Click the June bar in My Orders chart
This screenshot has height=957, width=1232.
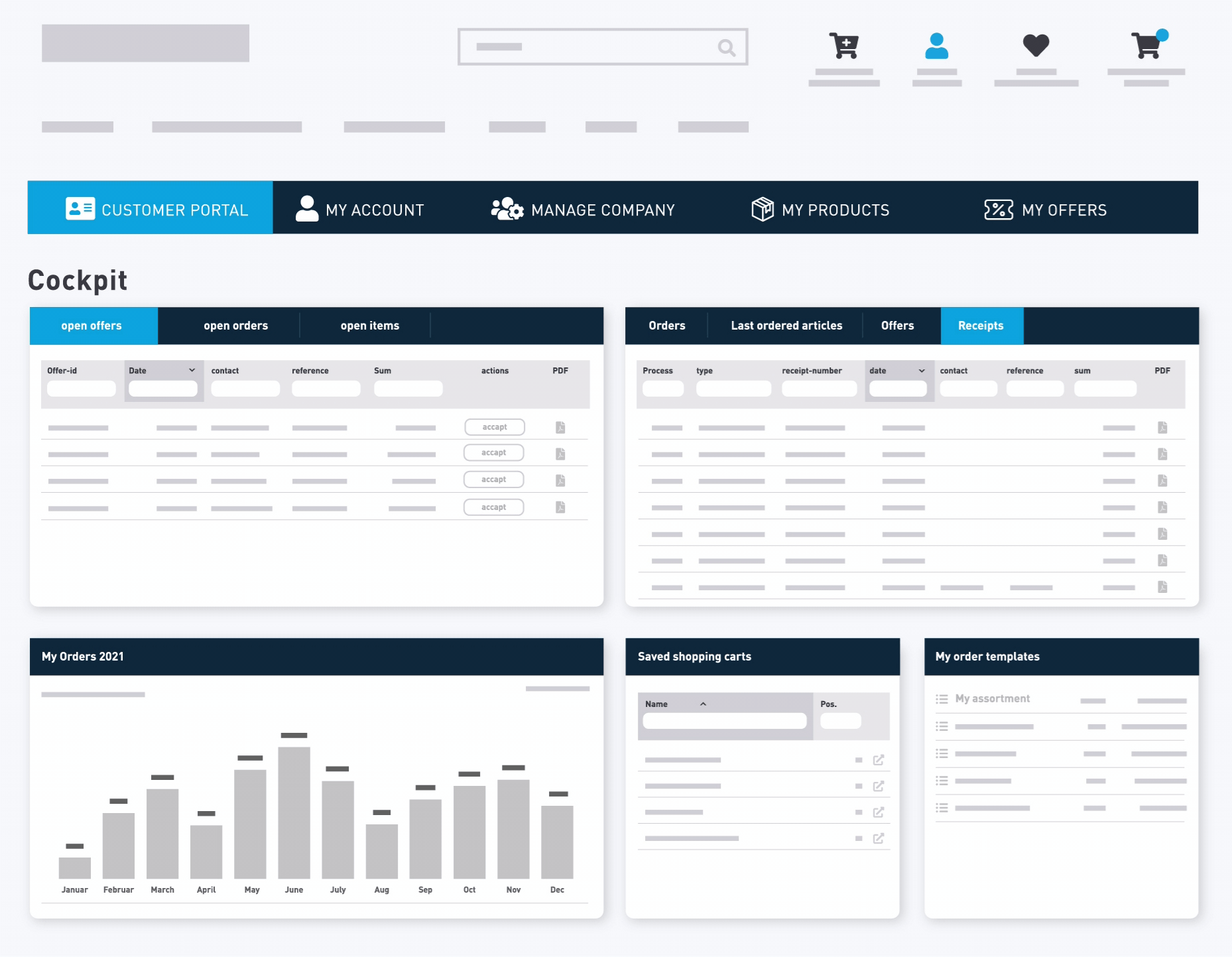[x=294, y=812]
